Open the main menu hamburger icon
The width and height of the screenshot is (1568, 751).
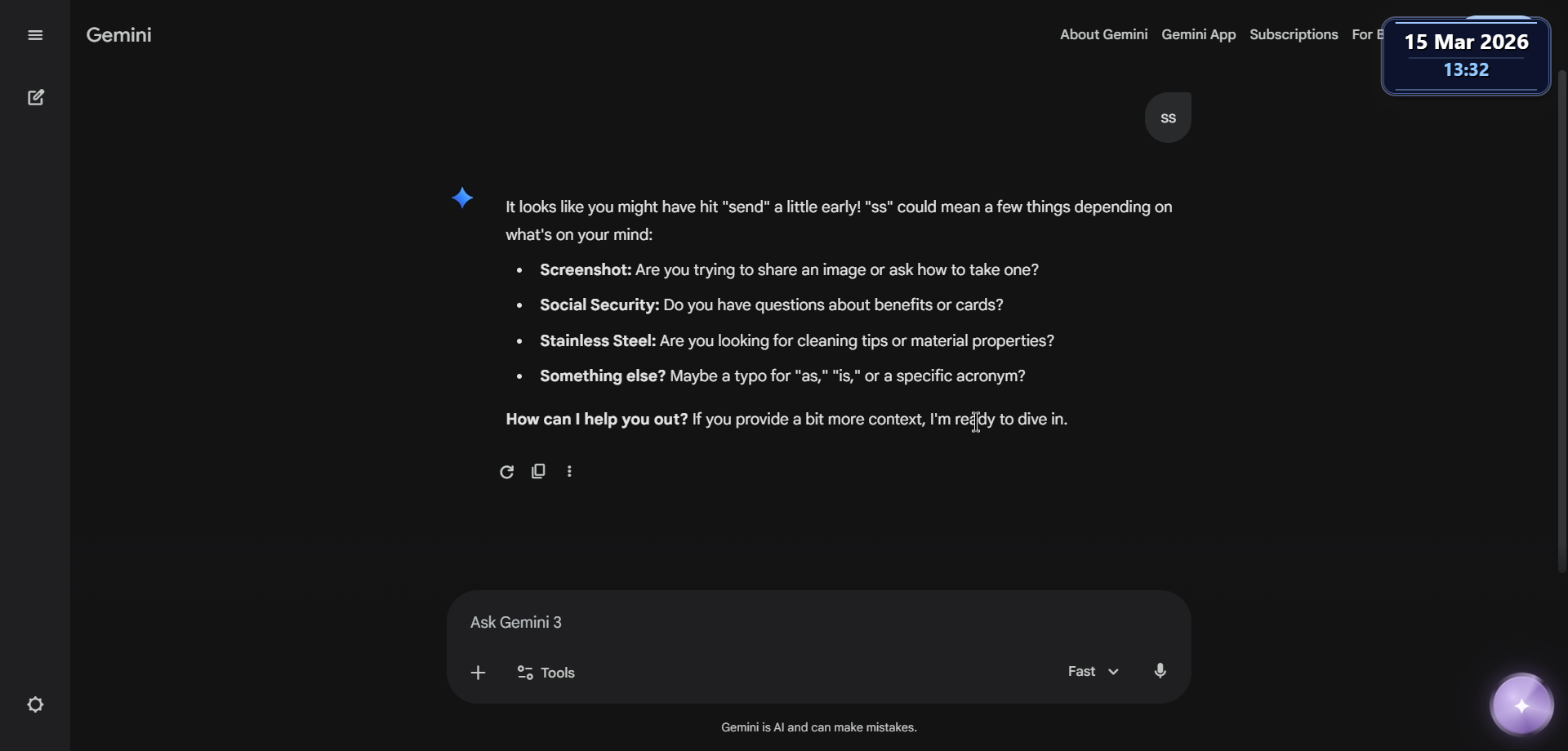[x=35, y=35]
